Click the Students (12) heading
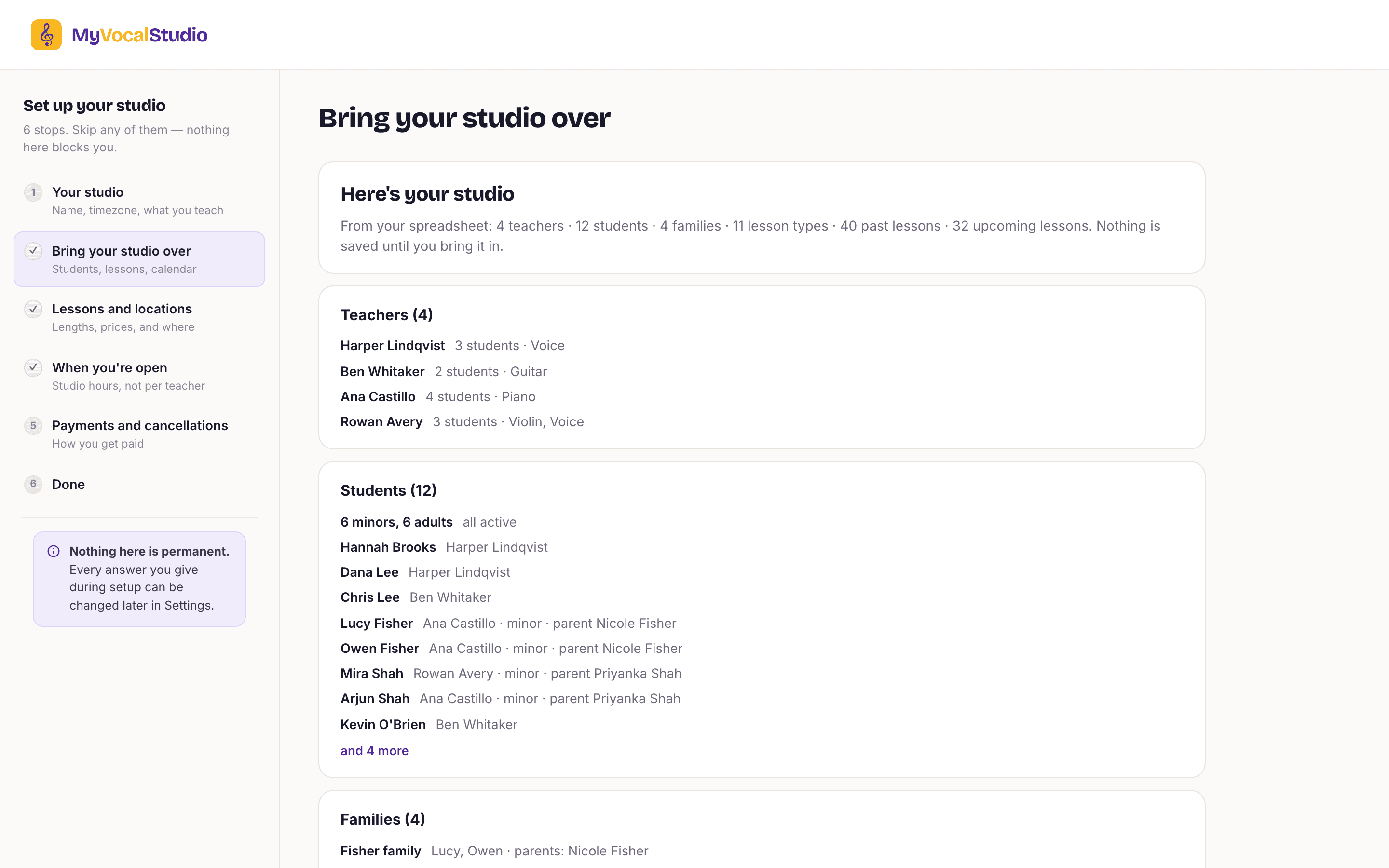This screenshot has width=1389, height=868. (389, 491)
